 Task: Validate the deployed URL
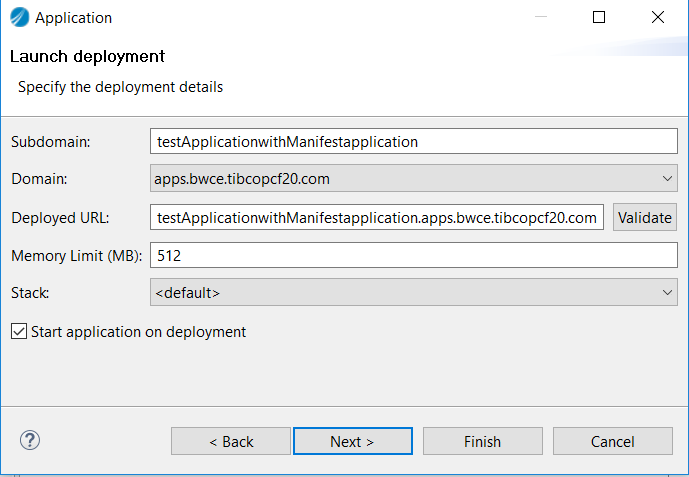(x=645, y=217)
